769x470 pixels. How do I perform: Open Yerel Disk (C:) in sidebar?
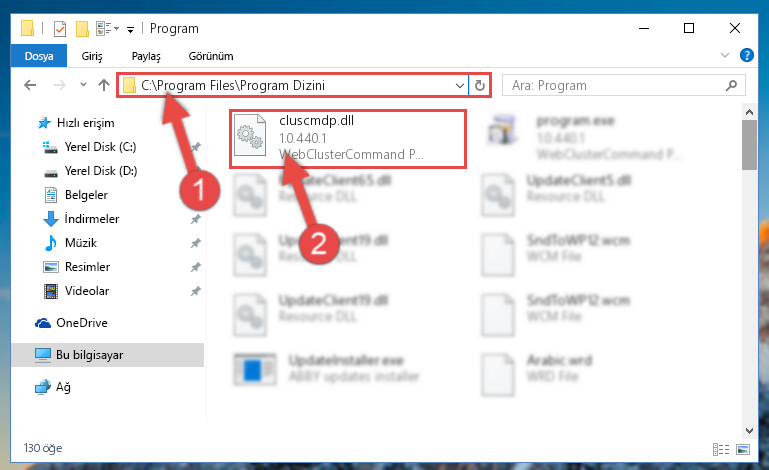101,147
